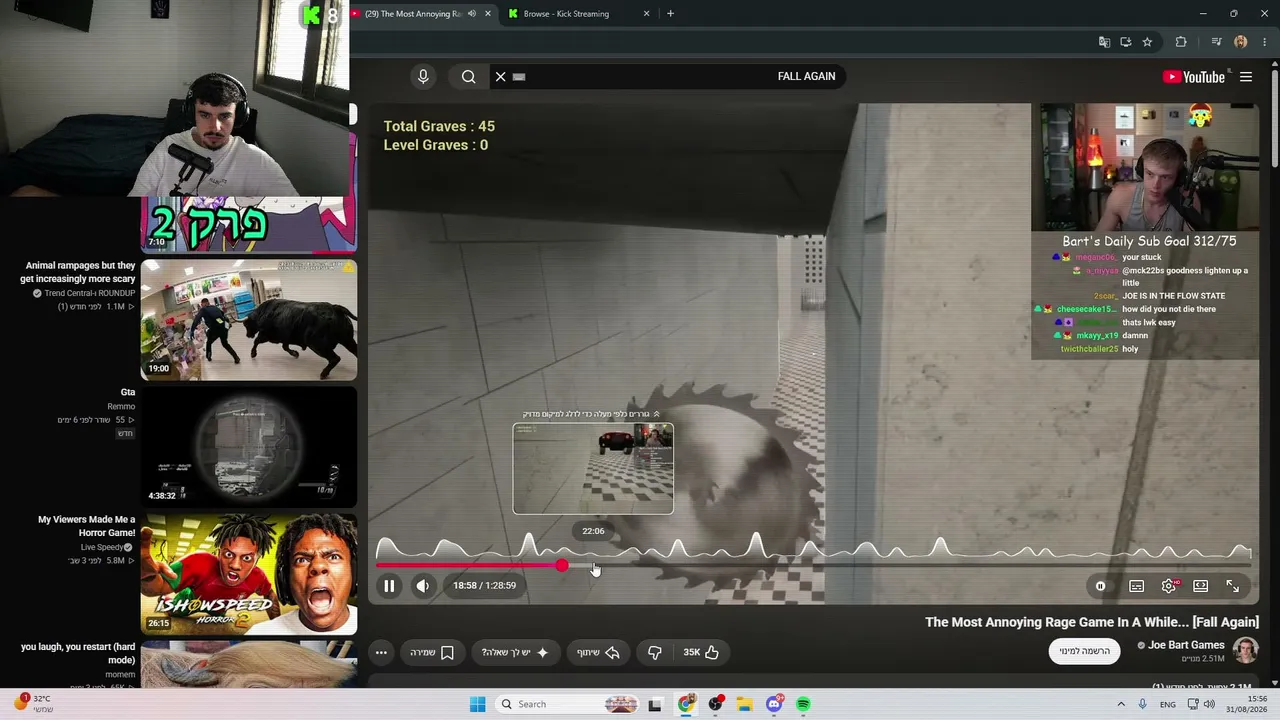Click the Joe Bart Games channel avatar
This screenshot has width=1280, height=720.
[1246, 650]
